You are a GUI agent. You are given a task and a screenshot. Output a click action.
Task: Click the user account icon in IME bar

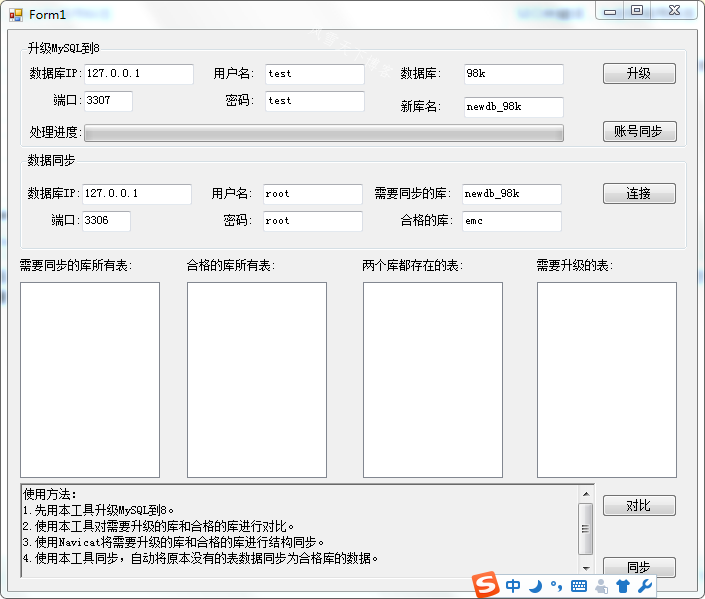coord(601,586)
